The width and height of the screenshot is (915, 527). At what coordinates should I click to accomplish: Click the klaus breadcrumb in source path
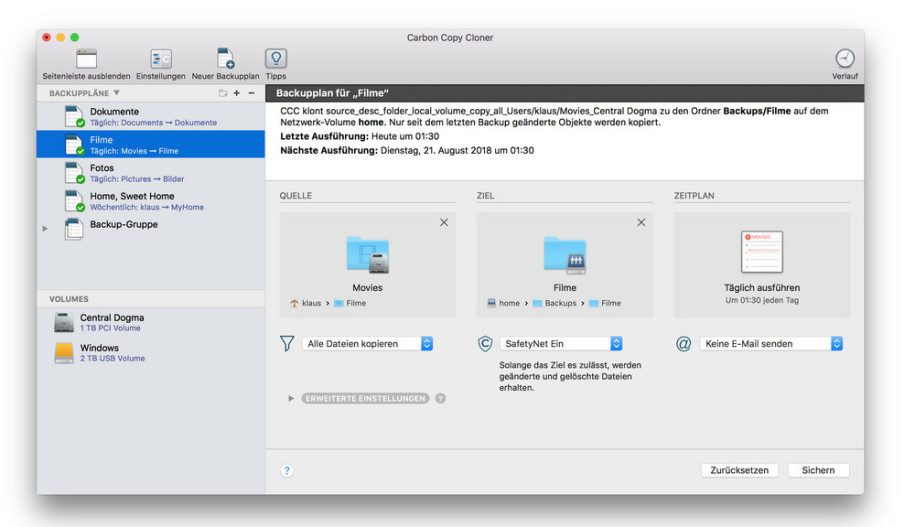(x=306, y=303)
